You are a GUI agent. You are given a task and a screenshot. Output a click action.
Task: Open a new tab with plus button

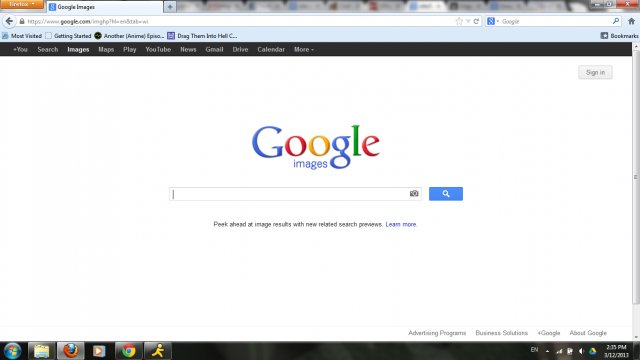coord(170,7)
